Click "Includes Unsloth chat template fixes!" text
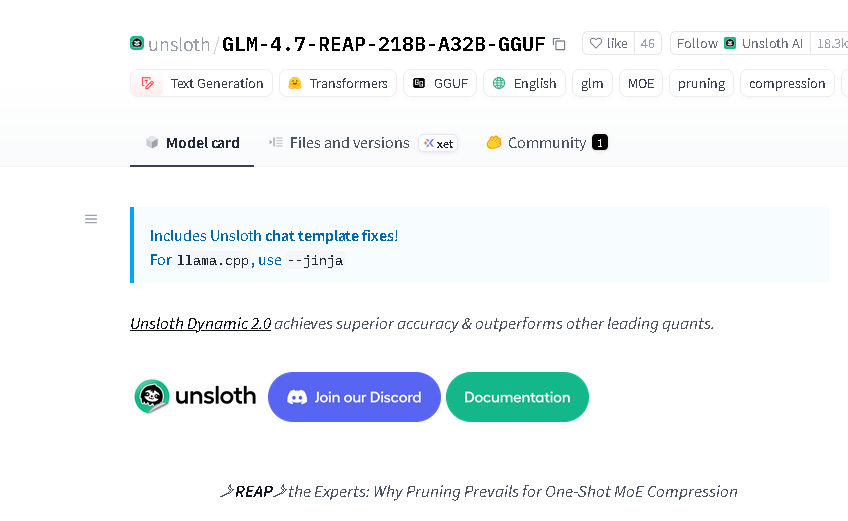Viewport: 848px width, 521px height. [x=274, y=236]
